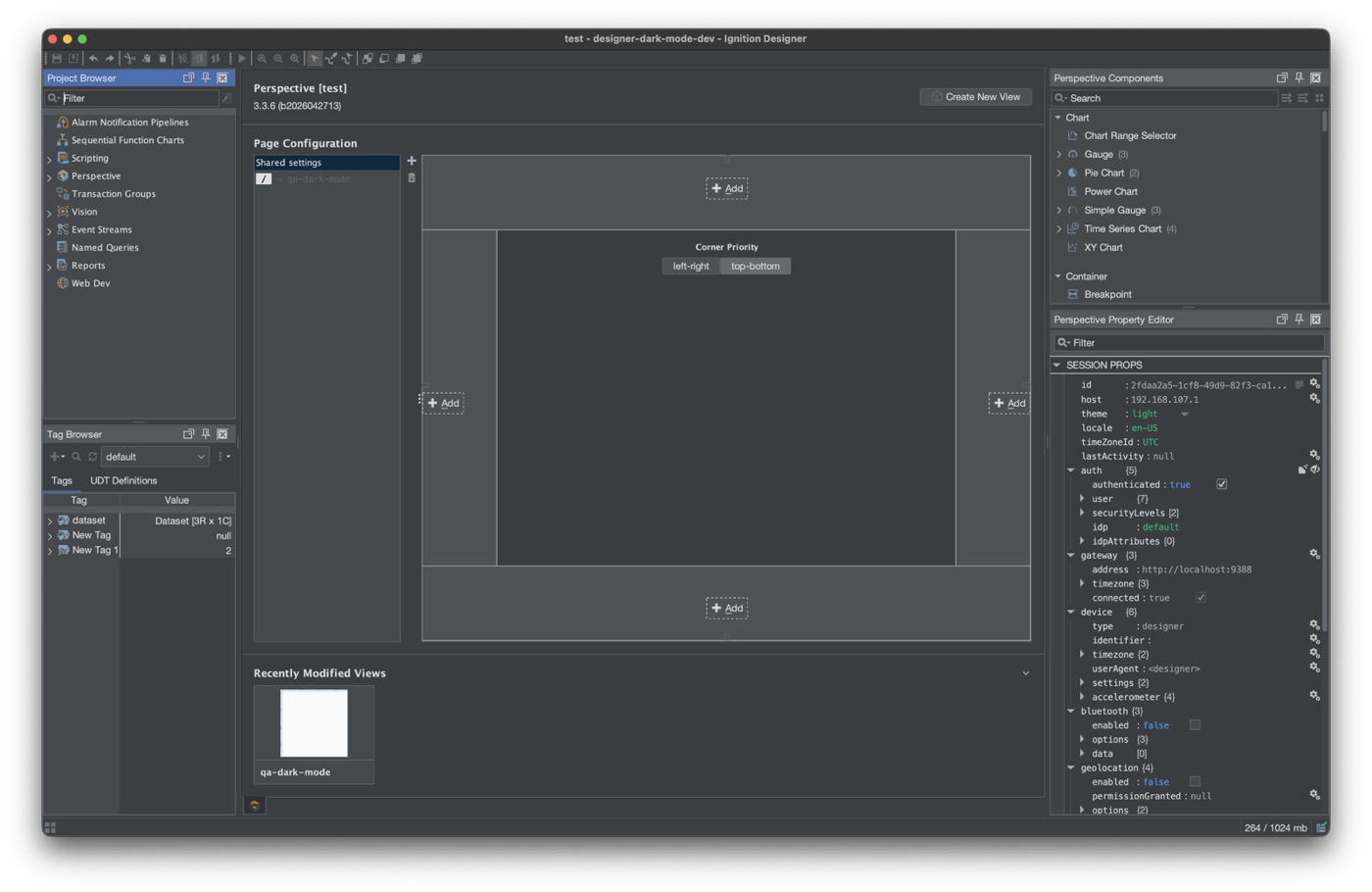The width and height of the screenshot is (1372, 892).
Task: Collapse SESSION PROPS section
Action: point(1057,365)
